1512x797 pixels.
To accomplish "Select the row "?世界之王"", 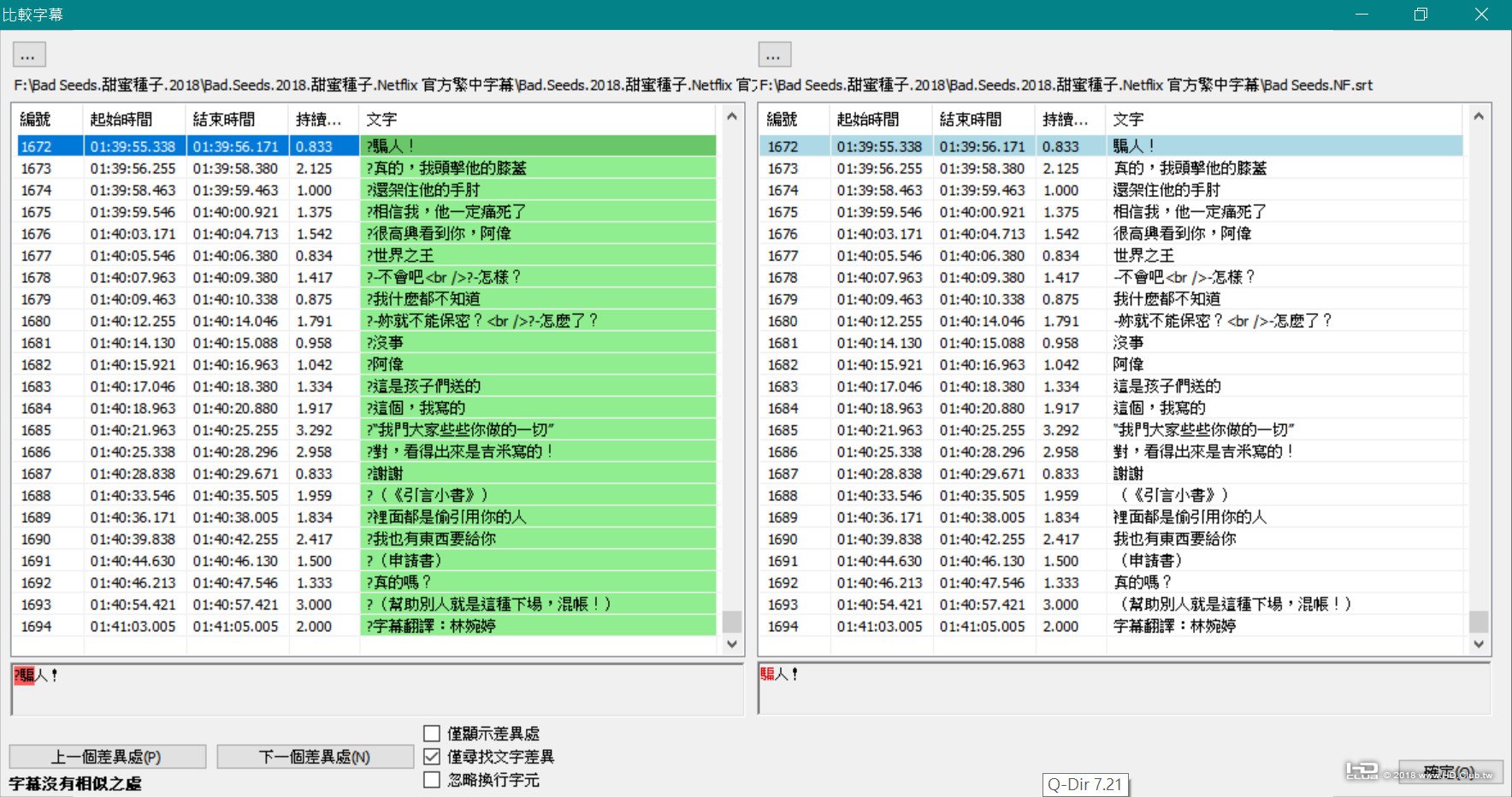I will [x=366, y=256].
